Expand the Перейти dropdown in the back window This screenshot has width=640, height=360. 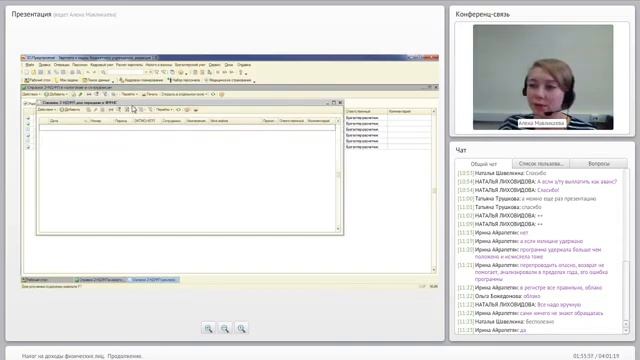tap(129, 94)
